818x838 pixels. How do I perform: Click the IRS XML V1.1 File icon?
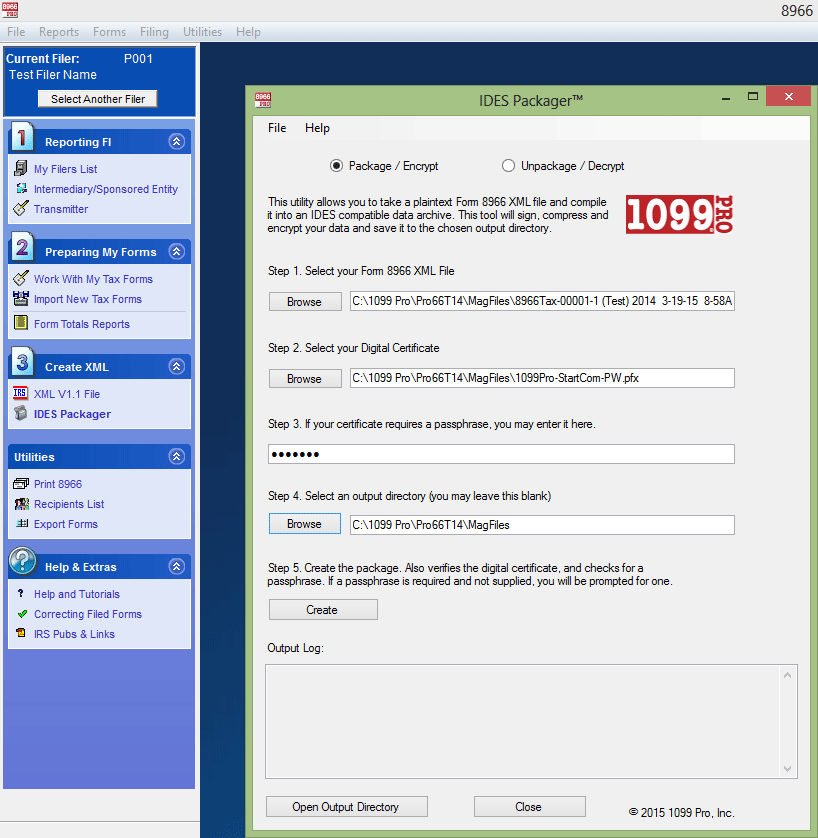(20, 393)
